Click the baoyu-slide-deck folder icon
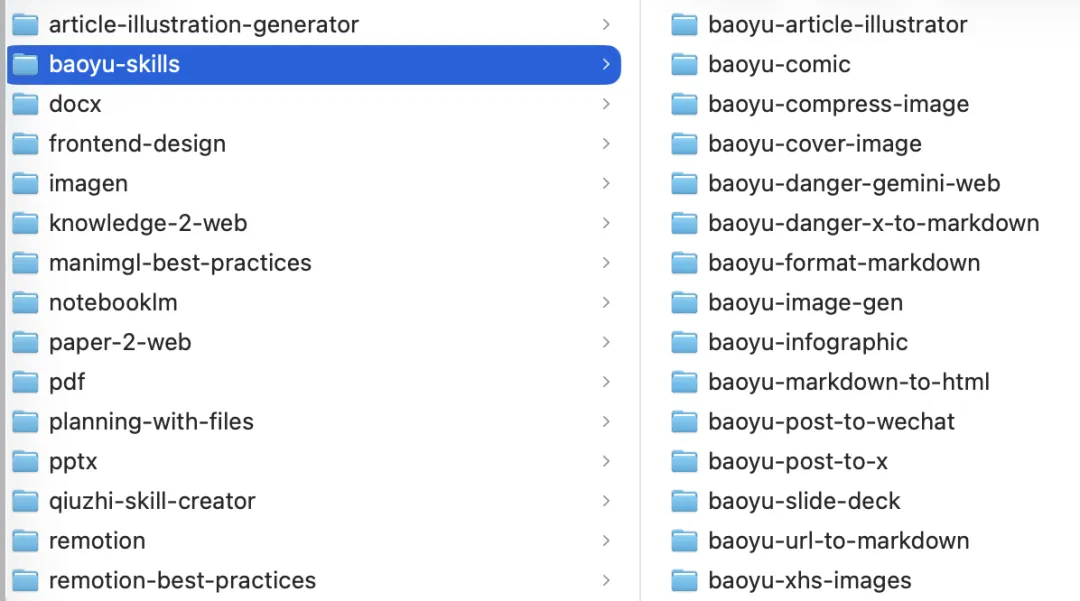The width and height of the screenshot is (1080, 601). point(684,501)
